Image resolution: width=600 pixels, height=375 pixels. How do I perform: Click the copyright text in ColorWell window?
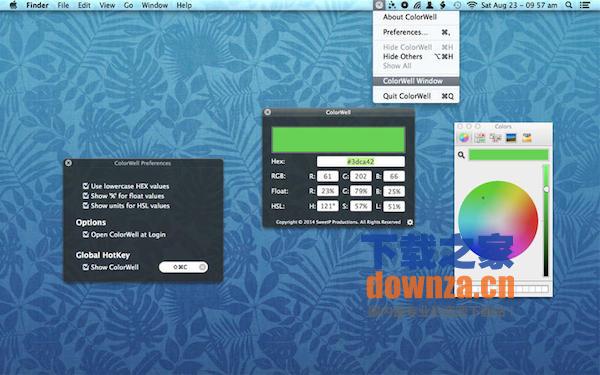point(338,222)
